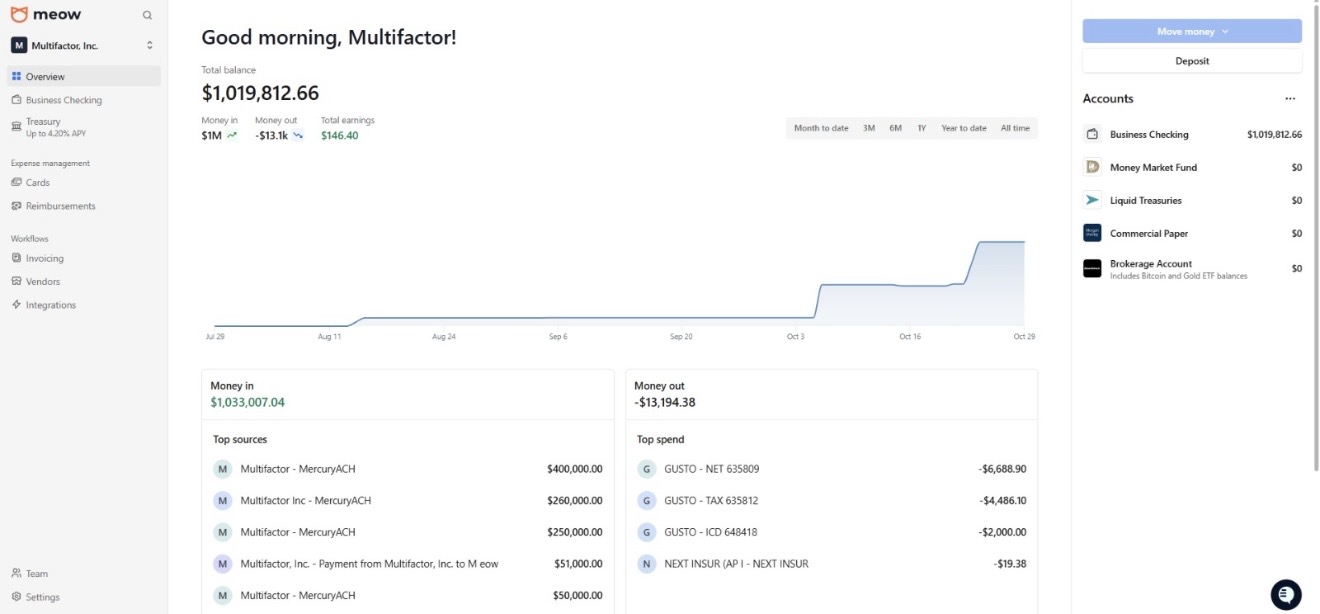Expand the Multifactor, Inc. company switcher
Image resolution: width=1320 pixels, height=614 pixels.
[x=82, y=45]
